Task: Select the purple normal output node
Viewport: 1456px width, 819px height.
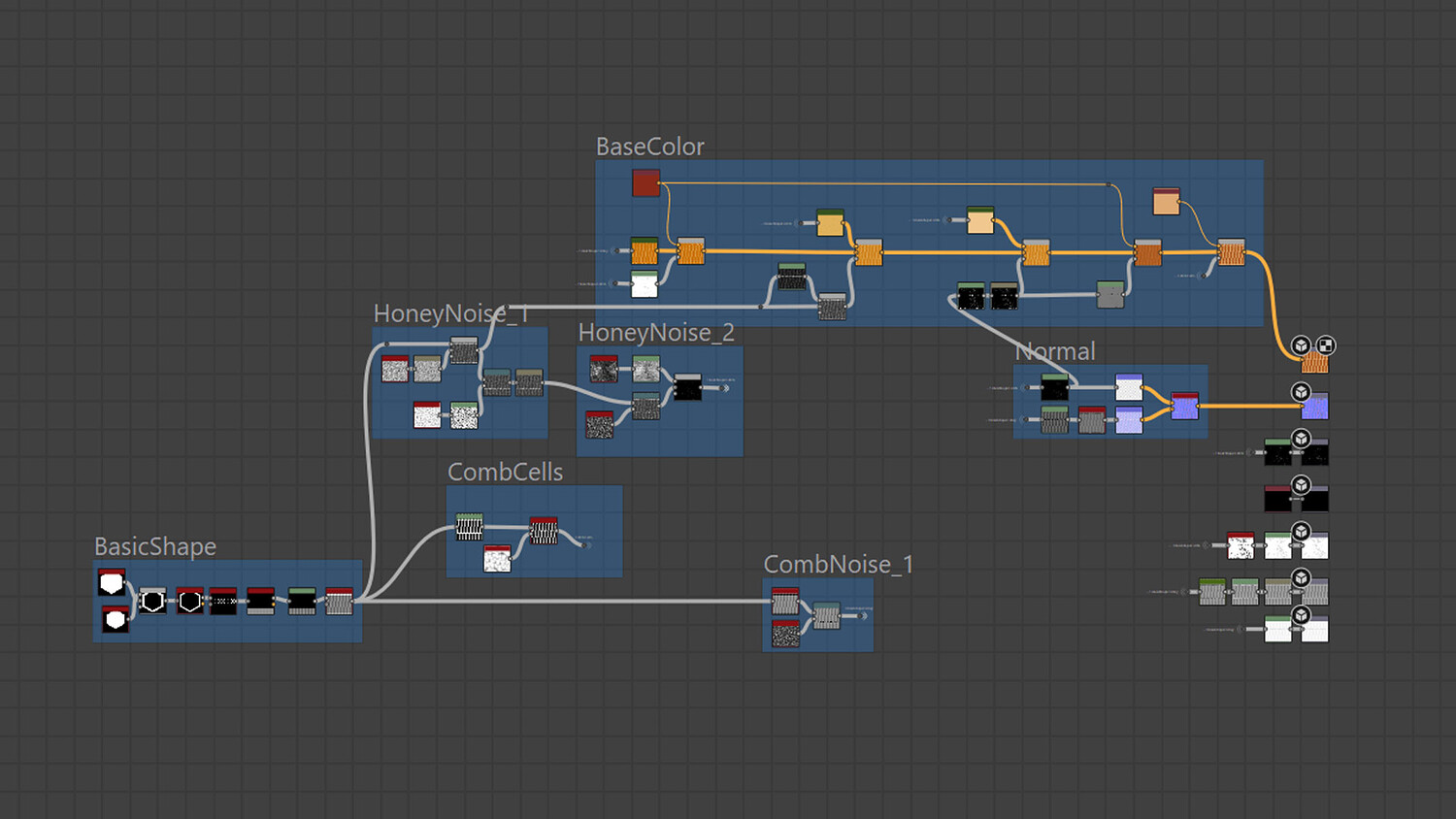Action: click(1315, 406)
